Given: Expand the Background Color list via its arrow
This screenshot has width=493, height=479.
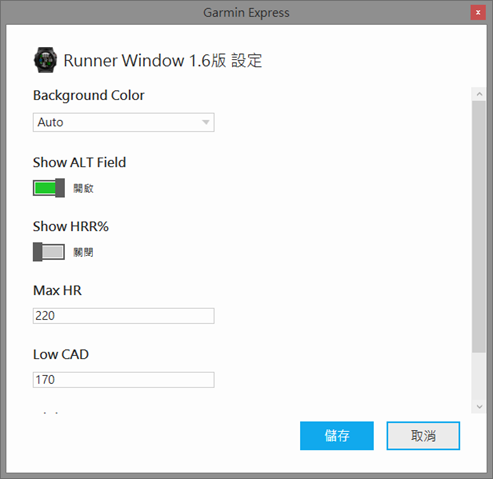Looking at the screenshot, I should [x=206, y=122].
